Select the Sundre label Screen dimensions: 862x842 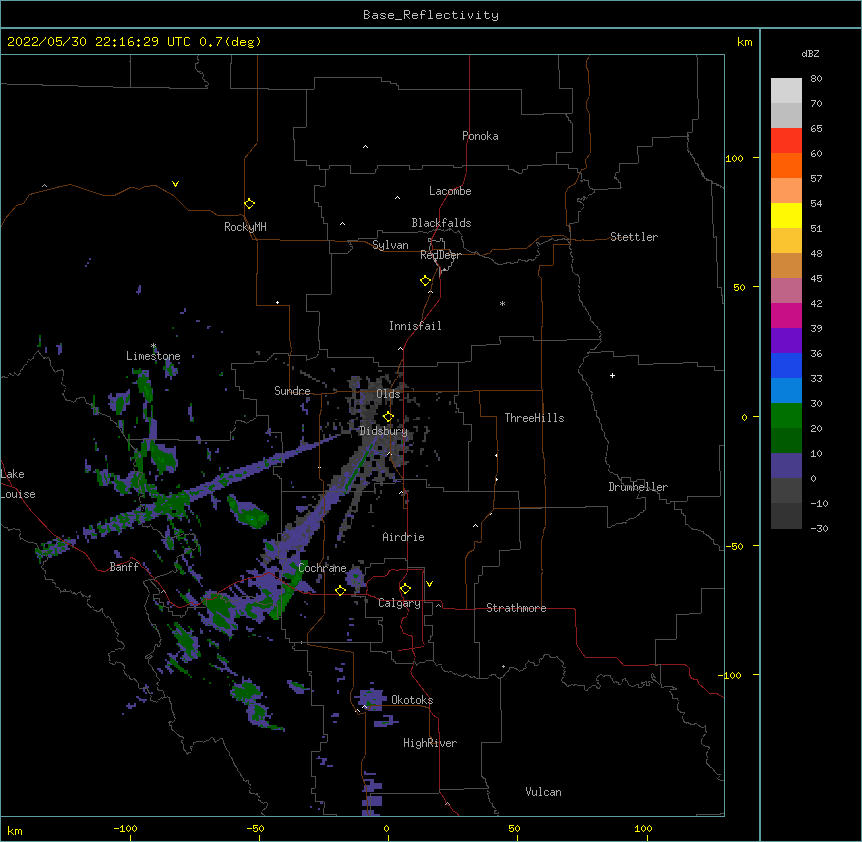pyautogui.click(x=292, y=391)
